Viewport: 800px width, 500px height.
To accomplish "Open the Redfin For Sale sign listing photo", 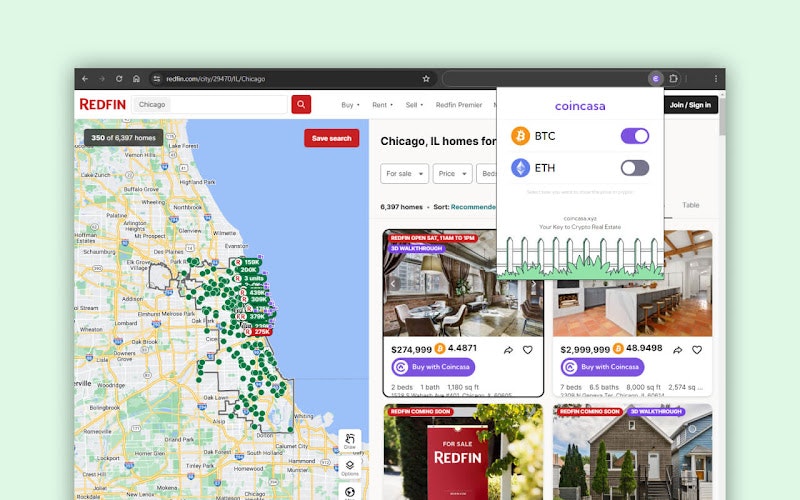I will point(463,452).
